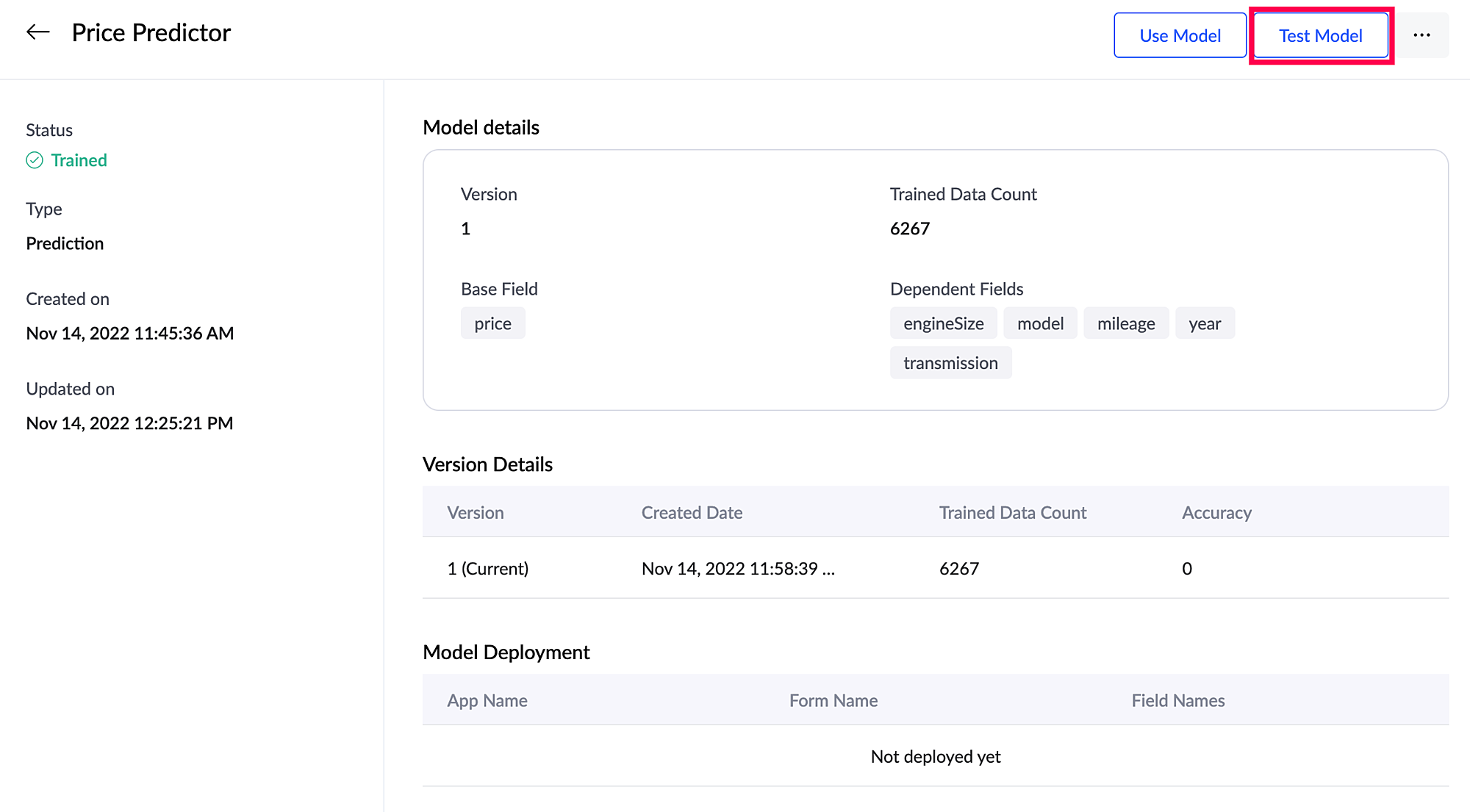Click the transmission dependent field tag
1470x812 pixels.
click(x=950, y=363)
